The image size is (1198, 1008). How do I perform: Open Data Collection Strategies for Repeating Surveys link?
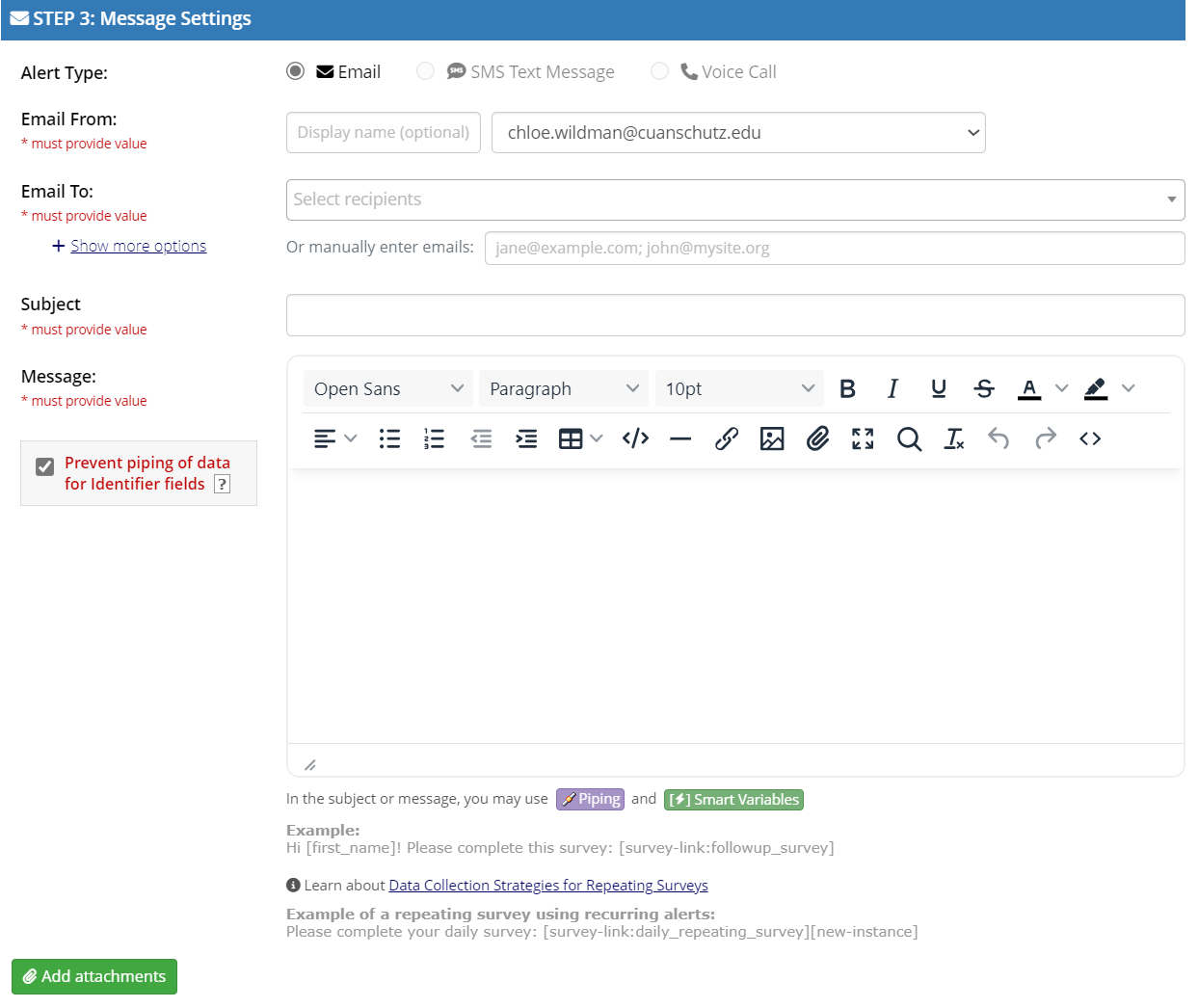(x=547, y=885)
